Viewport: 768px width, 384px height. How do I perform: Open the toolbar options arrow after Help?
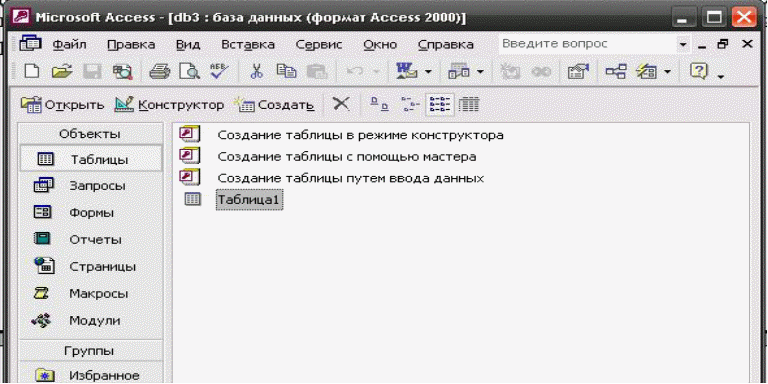point(720,76)
